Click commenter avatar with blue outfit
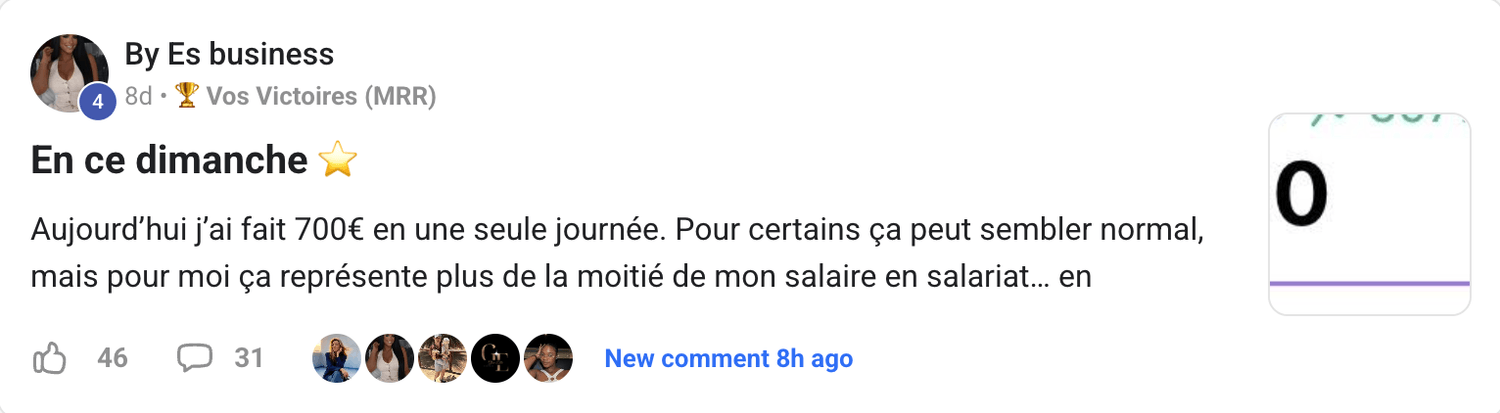 pyautogui.click(x=336, y=358)
